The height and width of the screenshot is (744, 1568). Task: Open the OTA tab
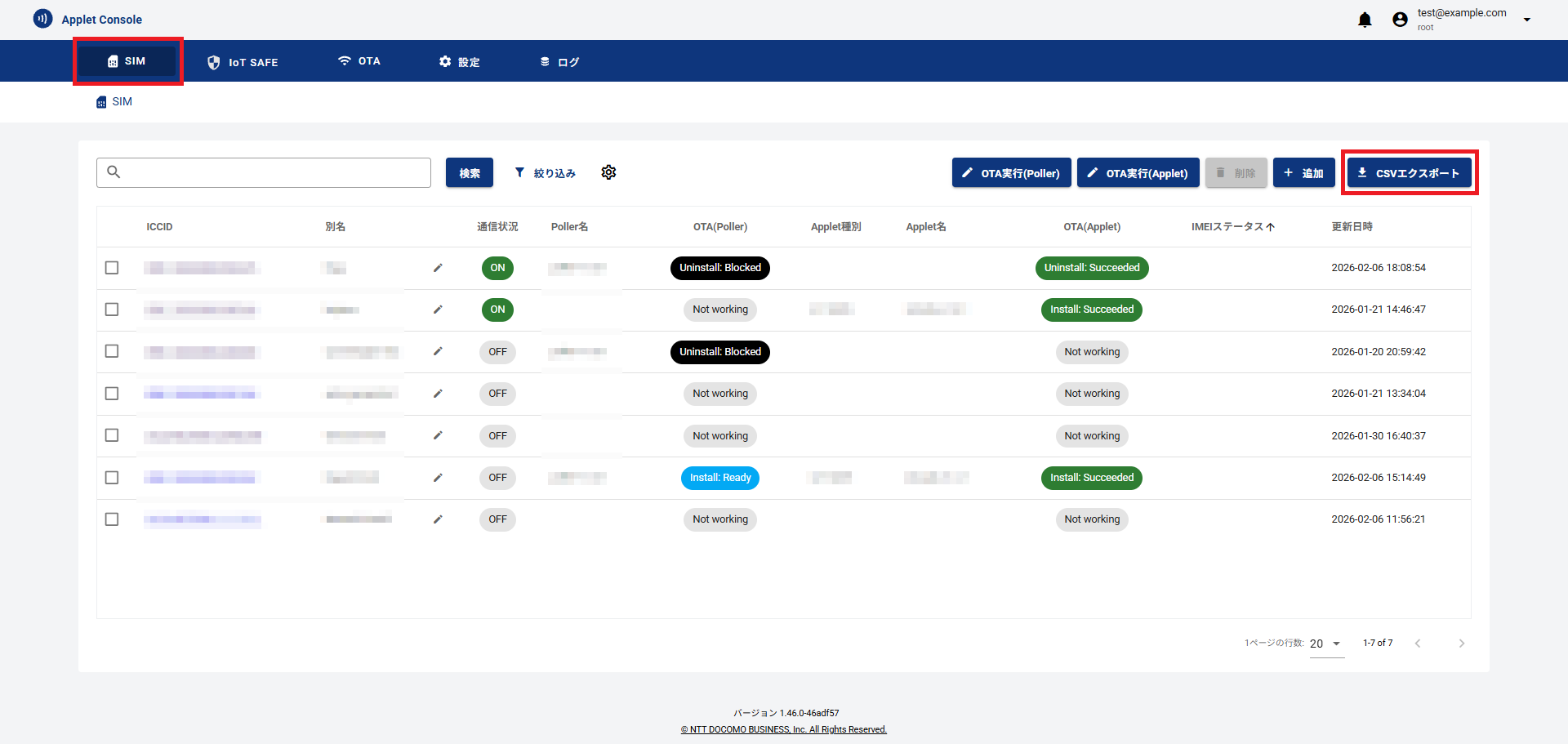(359, 61)
